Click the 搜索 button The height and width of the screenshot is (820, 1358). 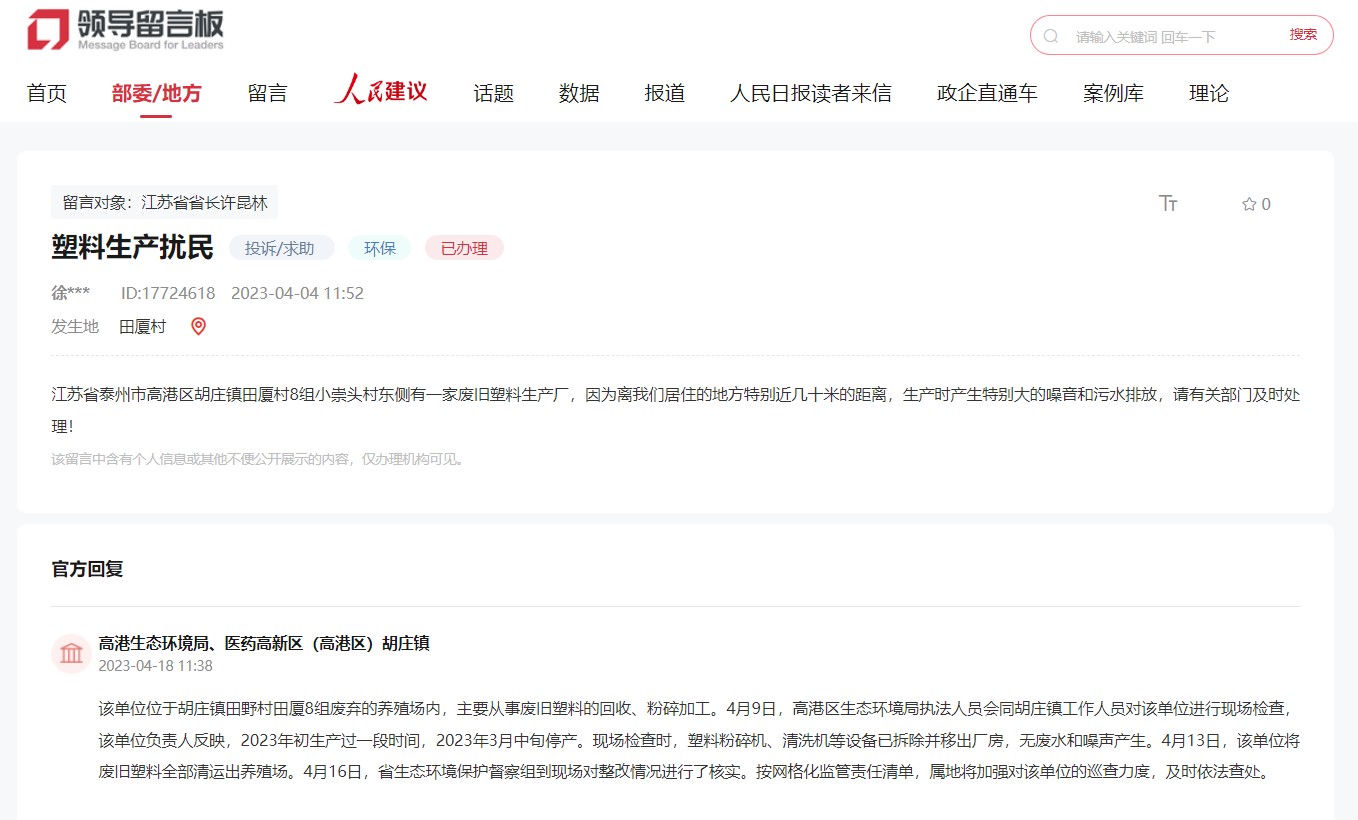[1303, 34]
